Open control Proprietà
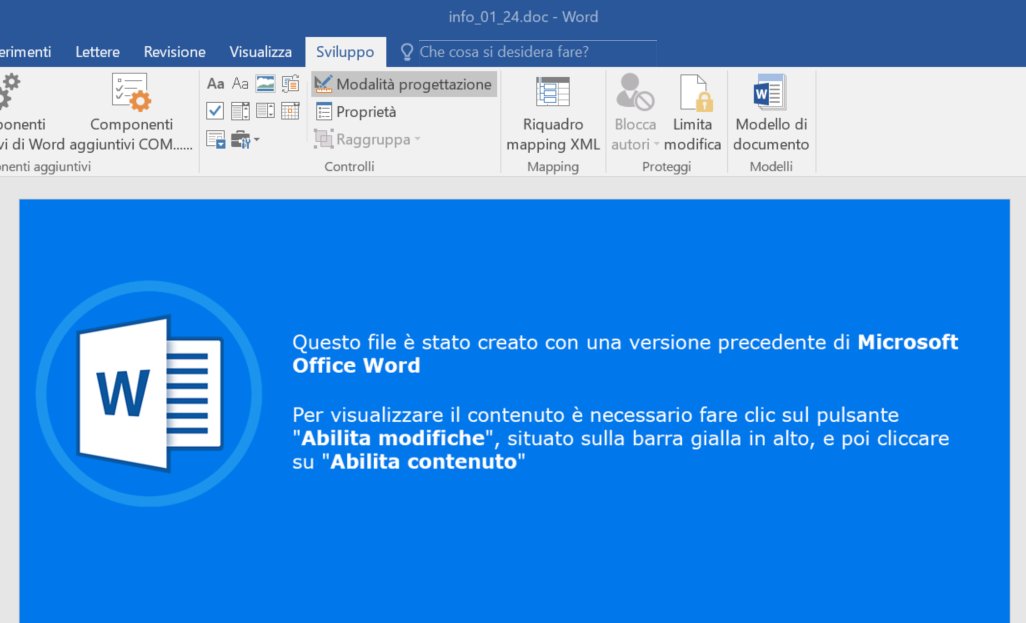The height and width of the screenshot is (623, 1026). tap(356, 112)
